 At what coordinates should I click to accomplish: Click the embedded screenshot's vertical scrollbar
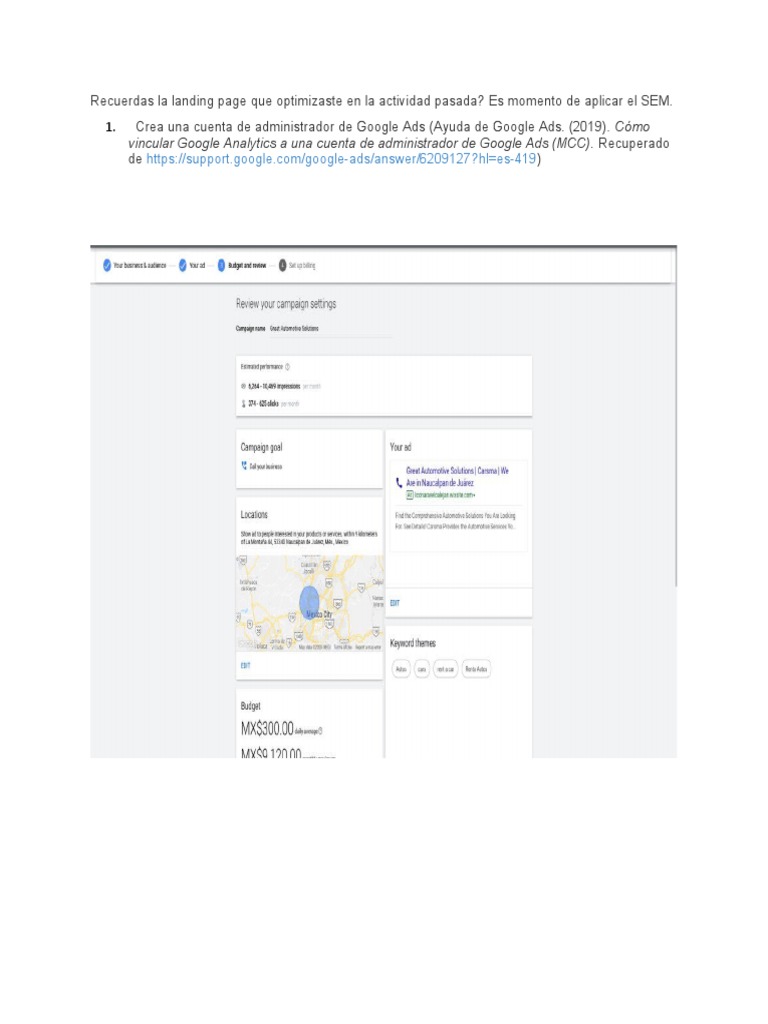675,418
